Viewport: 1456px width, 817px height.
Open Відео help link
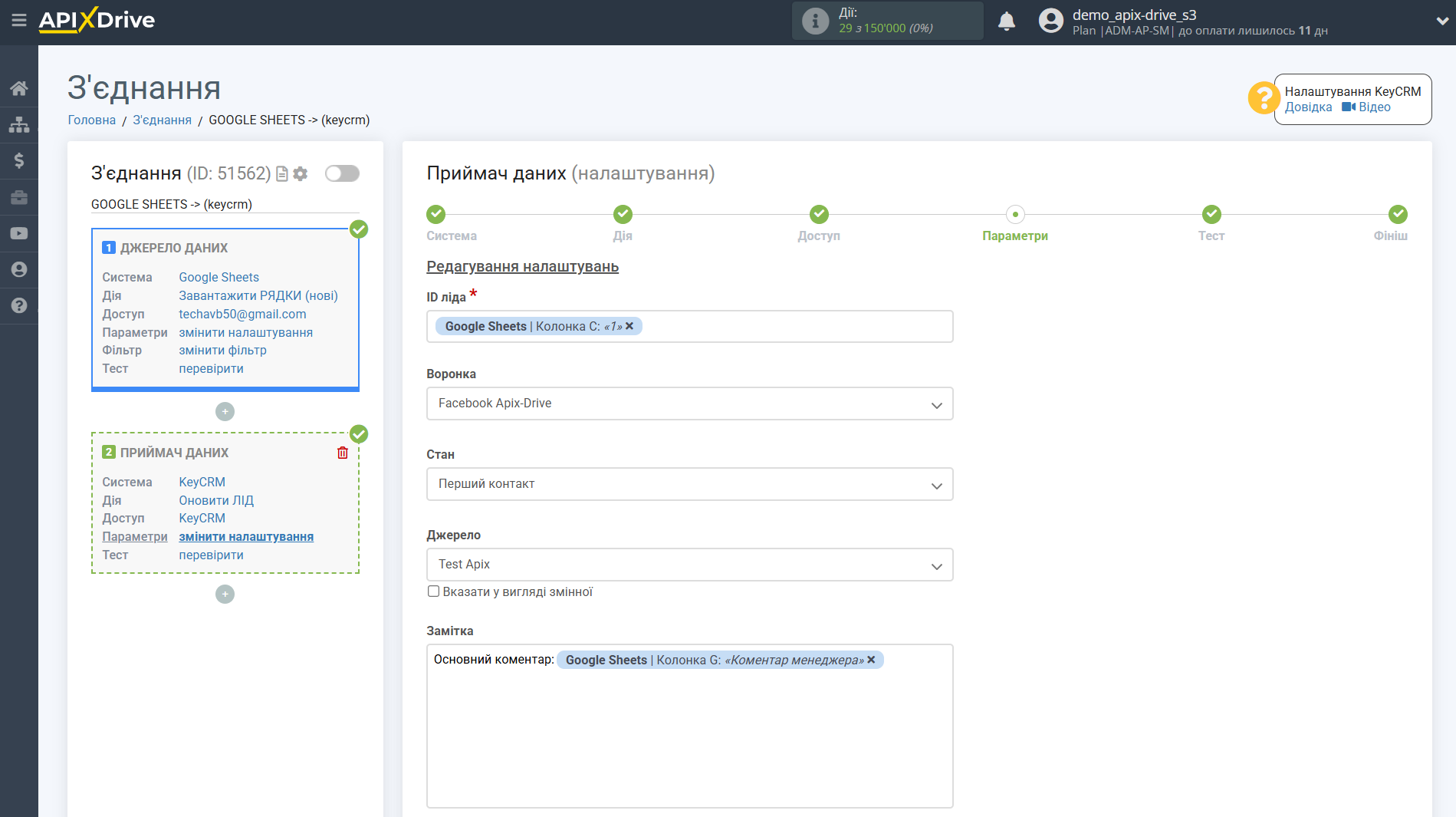(1366, 107)
